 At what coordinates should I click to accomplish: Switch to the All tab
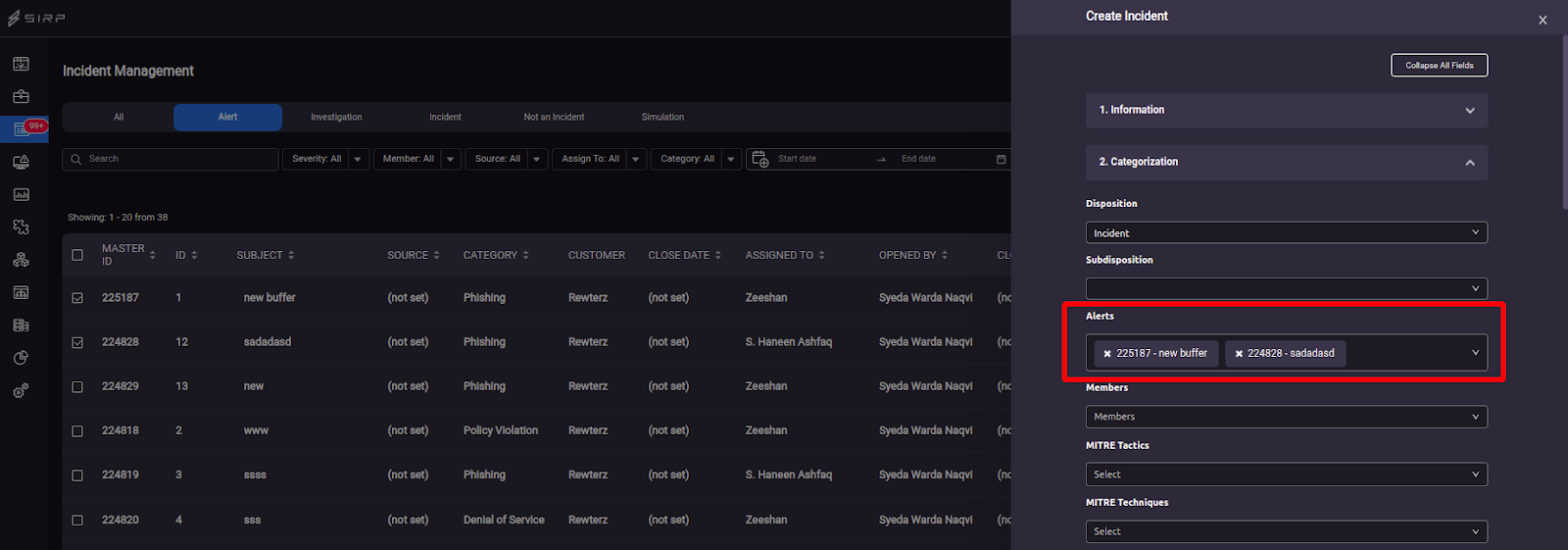[119, 117]
